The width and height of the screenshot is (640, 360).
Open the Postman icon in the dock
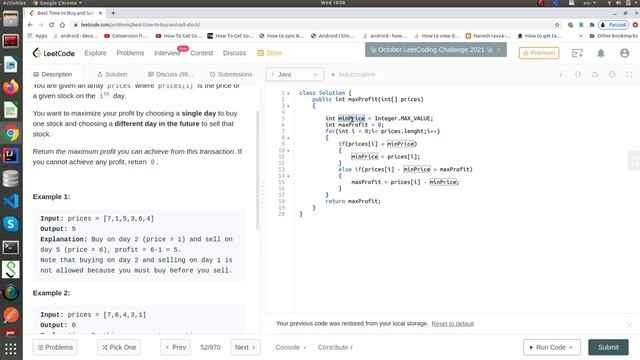coord(11,316)
